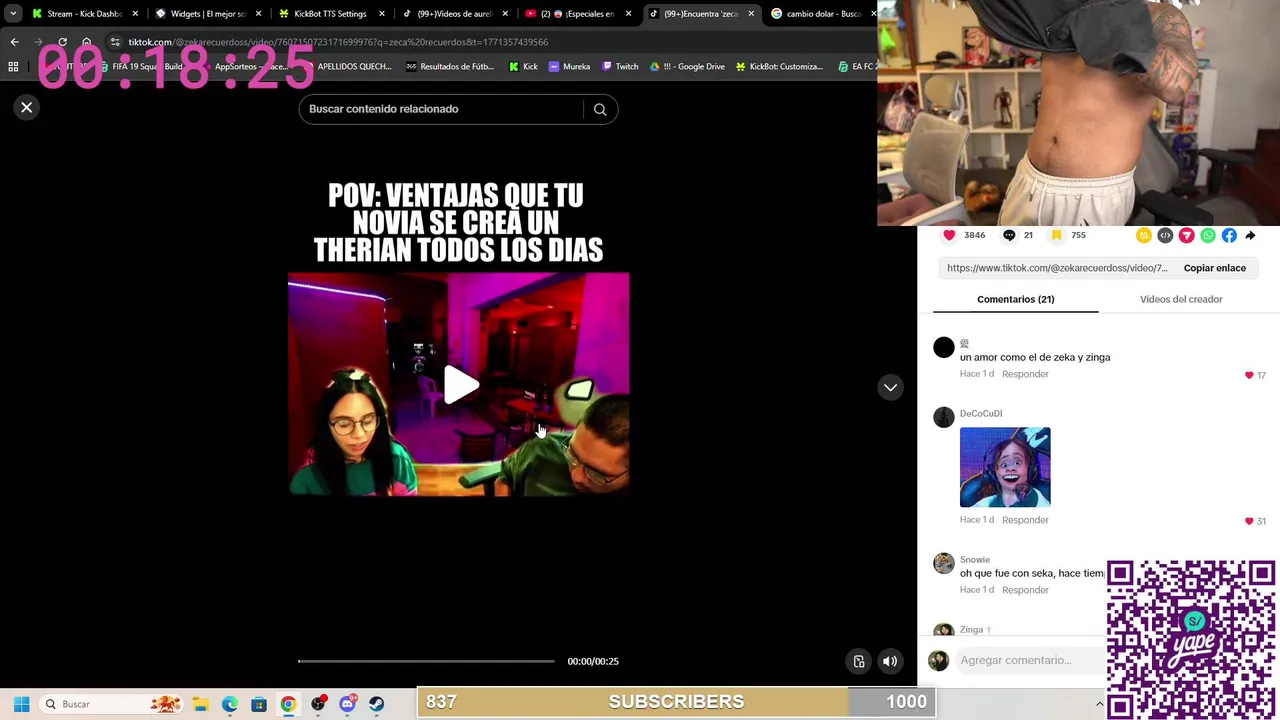1280x720 pixels.
Task: Switch to YouTube Especiales tab
Action: tap(577, 14)
